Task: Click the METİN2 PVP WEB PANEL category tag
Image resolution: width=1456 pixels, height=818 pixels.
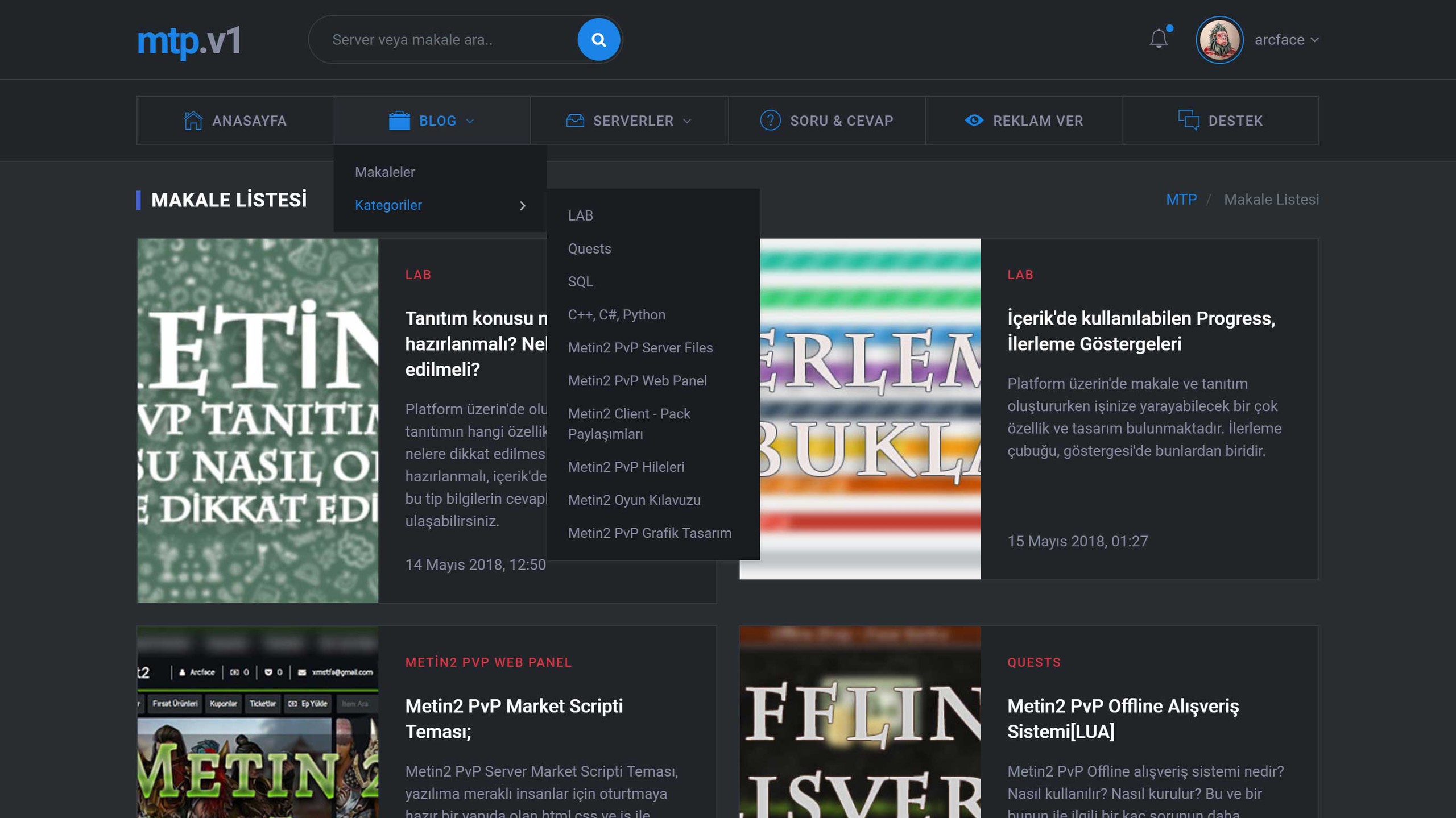Action: [x=488, y=662]
